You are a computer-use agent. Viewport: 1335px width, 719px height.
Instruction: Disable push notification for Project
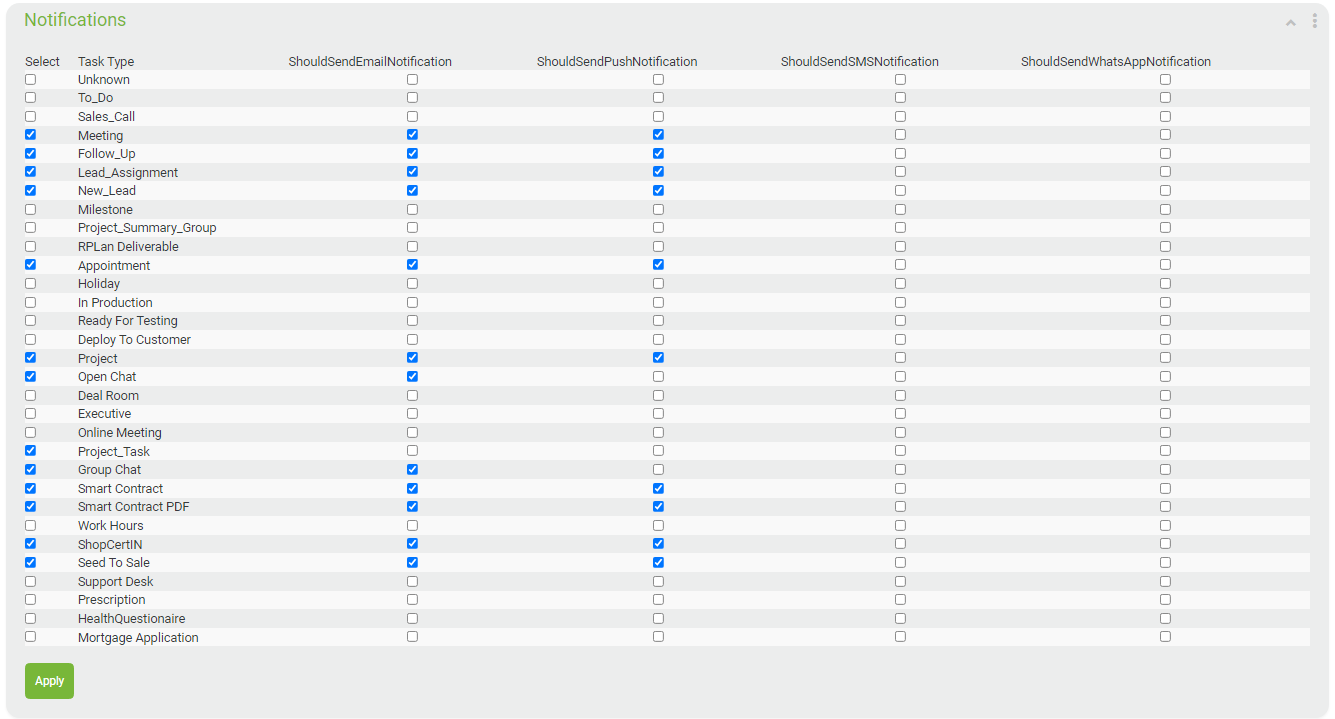coord(658,358)
